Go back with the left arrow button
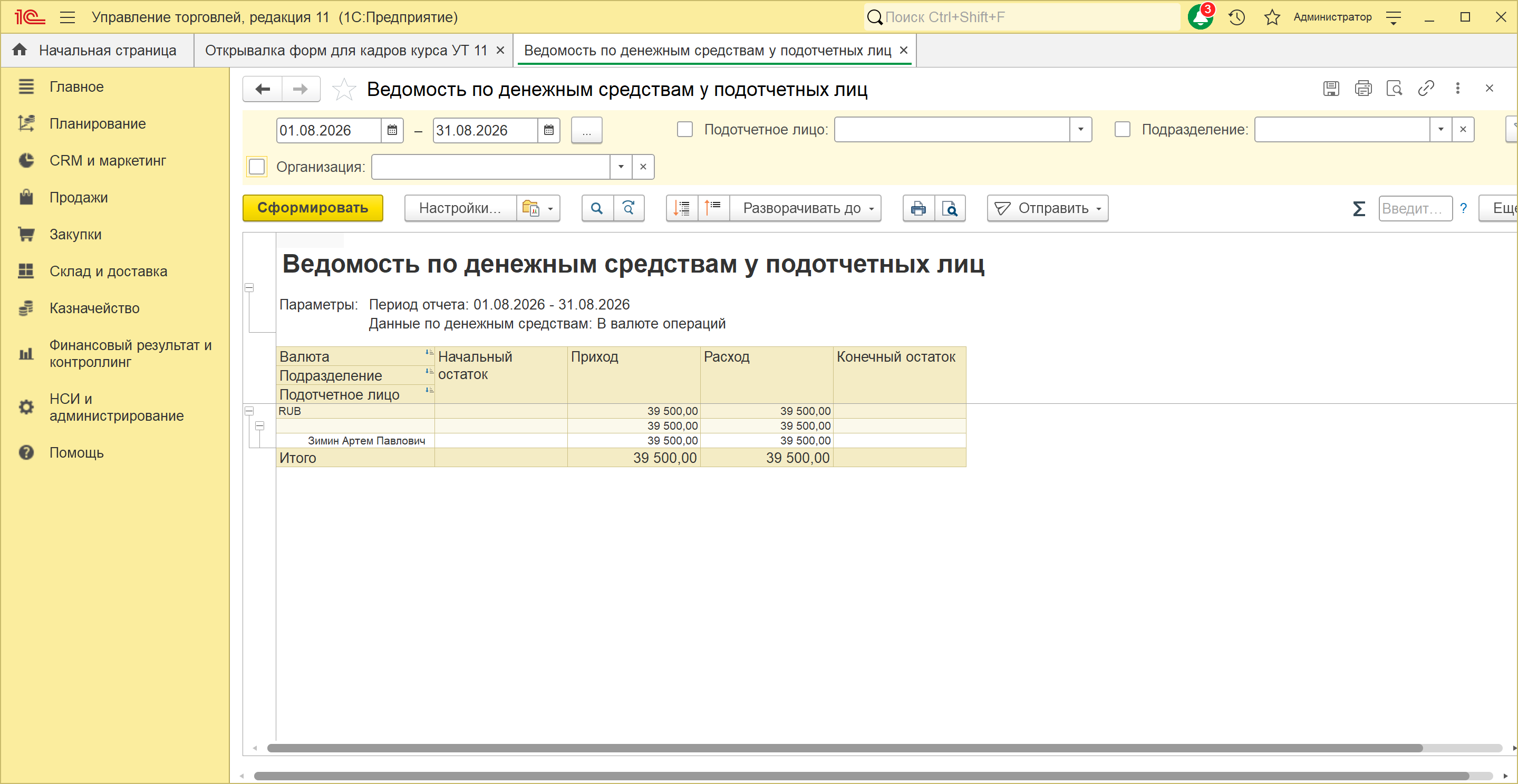1518x784 pixels. (x=263, y=89)
